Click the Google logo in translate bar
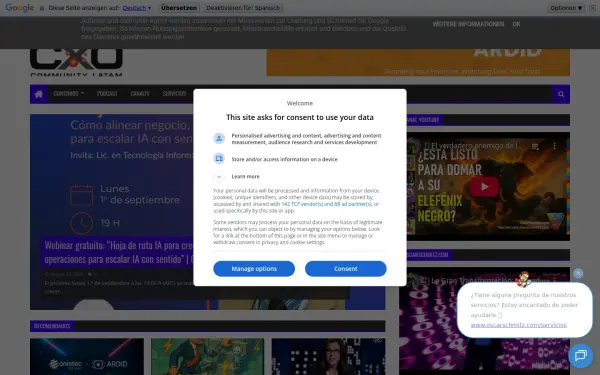 [20, 8]
